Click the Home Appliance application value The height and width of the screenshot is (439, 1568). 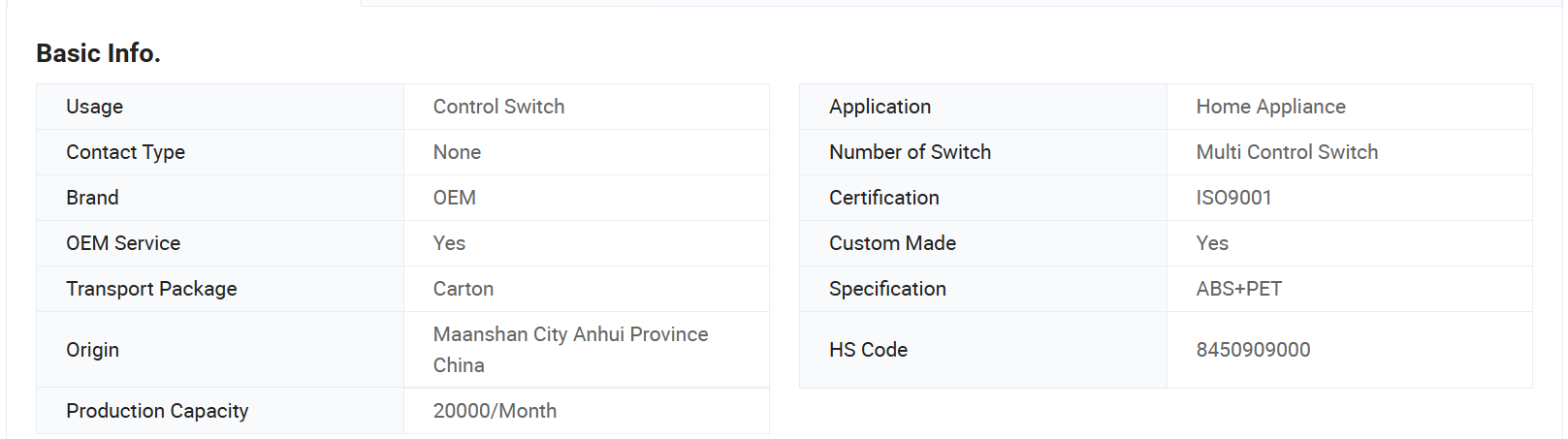[x=1270, y=107]
